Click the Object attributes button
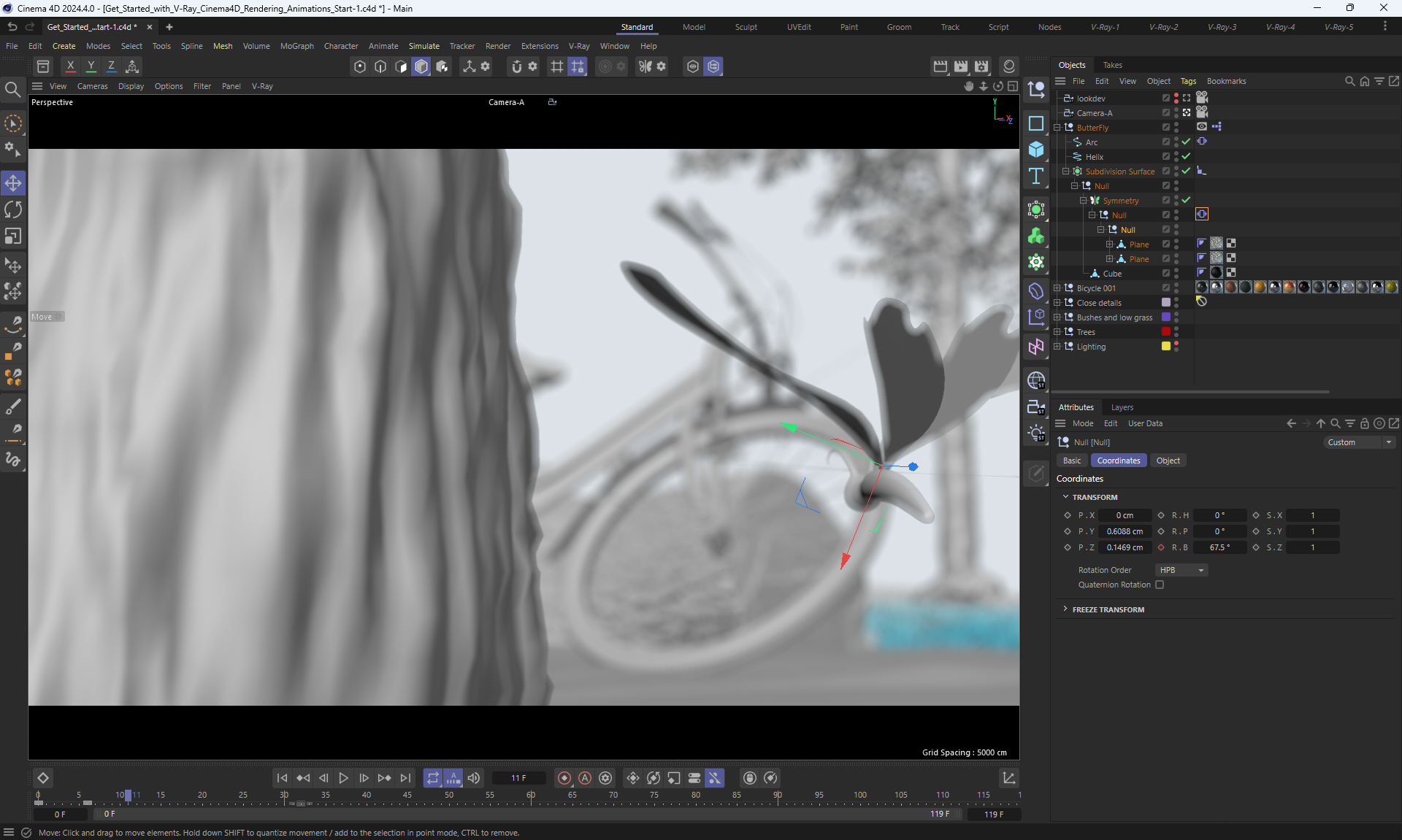The width and height of the screenshot is (1402, 840). pos(1168,461)
